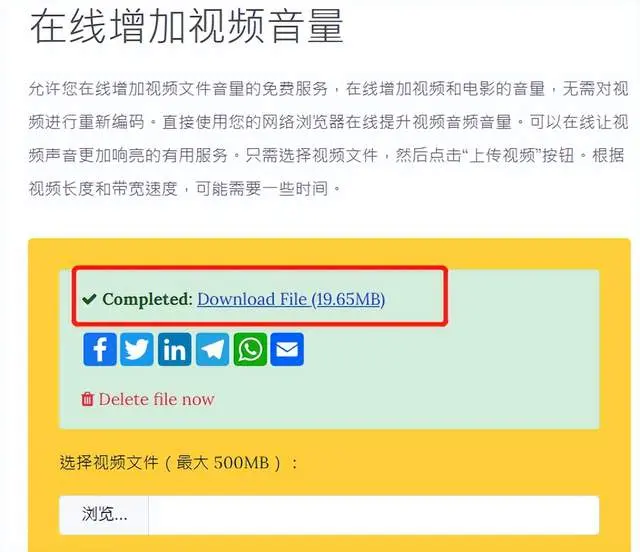Image resolution: width=640 pixels, height=552 pixels.
Task: Click the empty file path field
Action: (374, 515)
